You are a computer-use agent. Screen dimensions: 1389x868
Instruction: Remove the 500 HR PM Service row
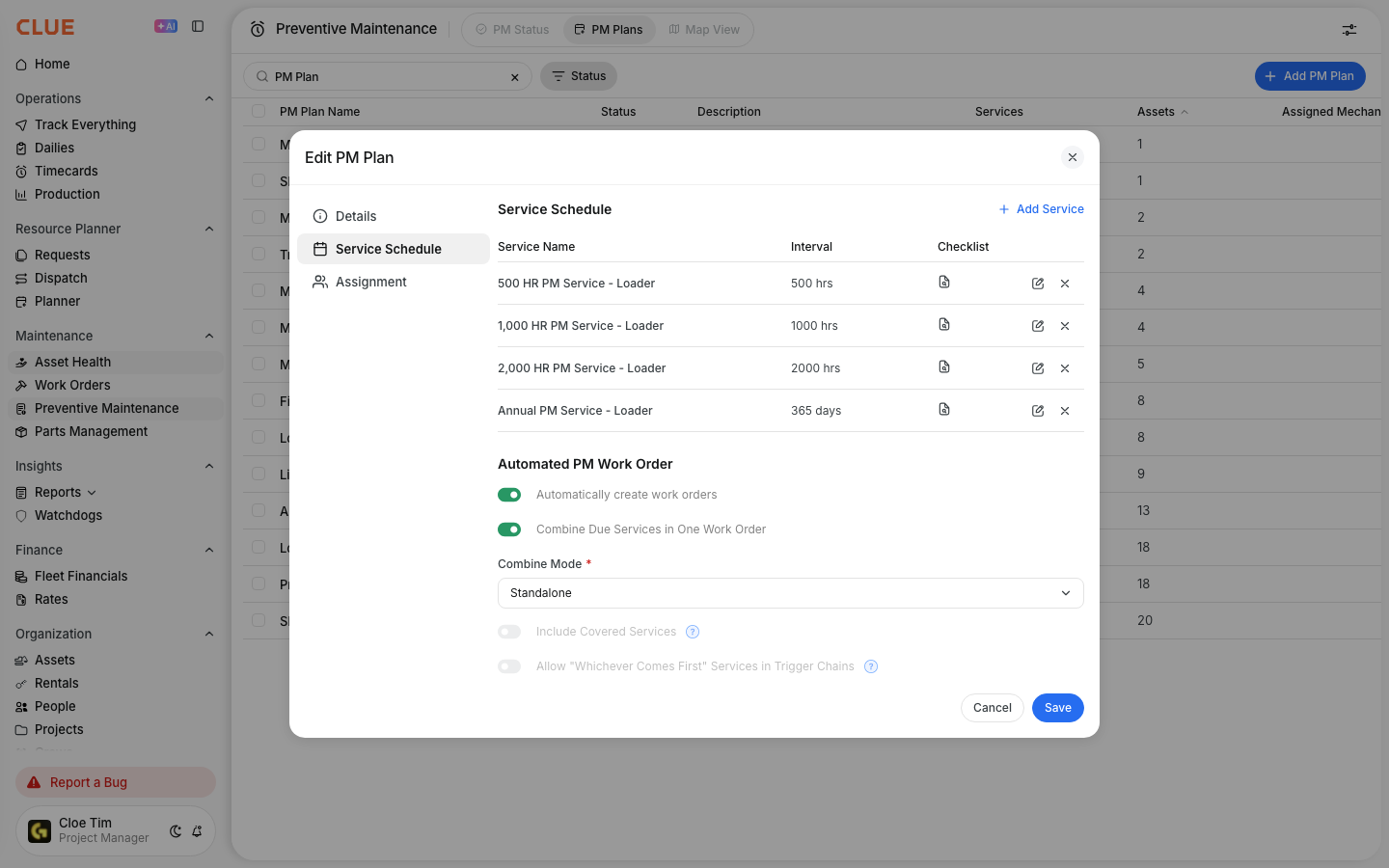[x=1065, y=284]
